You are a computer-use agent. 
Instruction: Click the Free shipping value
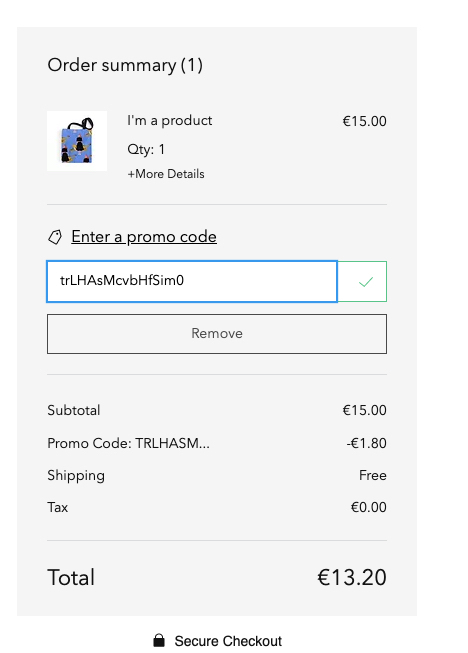(373, 475)
